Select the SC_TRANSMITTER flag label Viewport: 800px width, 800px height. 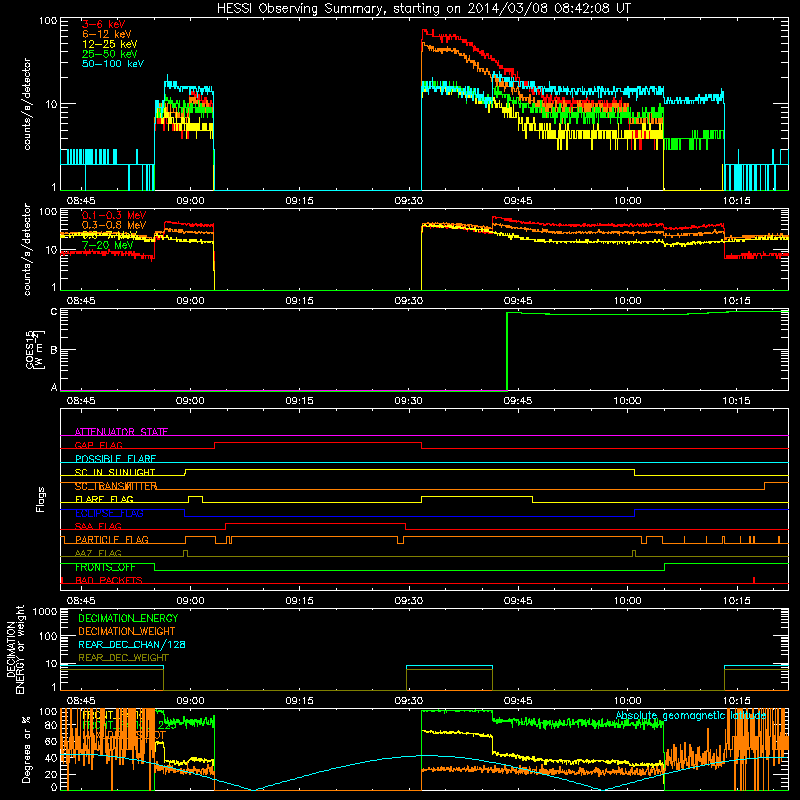[116, 486]
